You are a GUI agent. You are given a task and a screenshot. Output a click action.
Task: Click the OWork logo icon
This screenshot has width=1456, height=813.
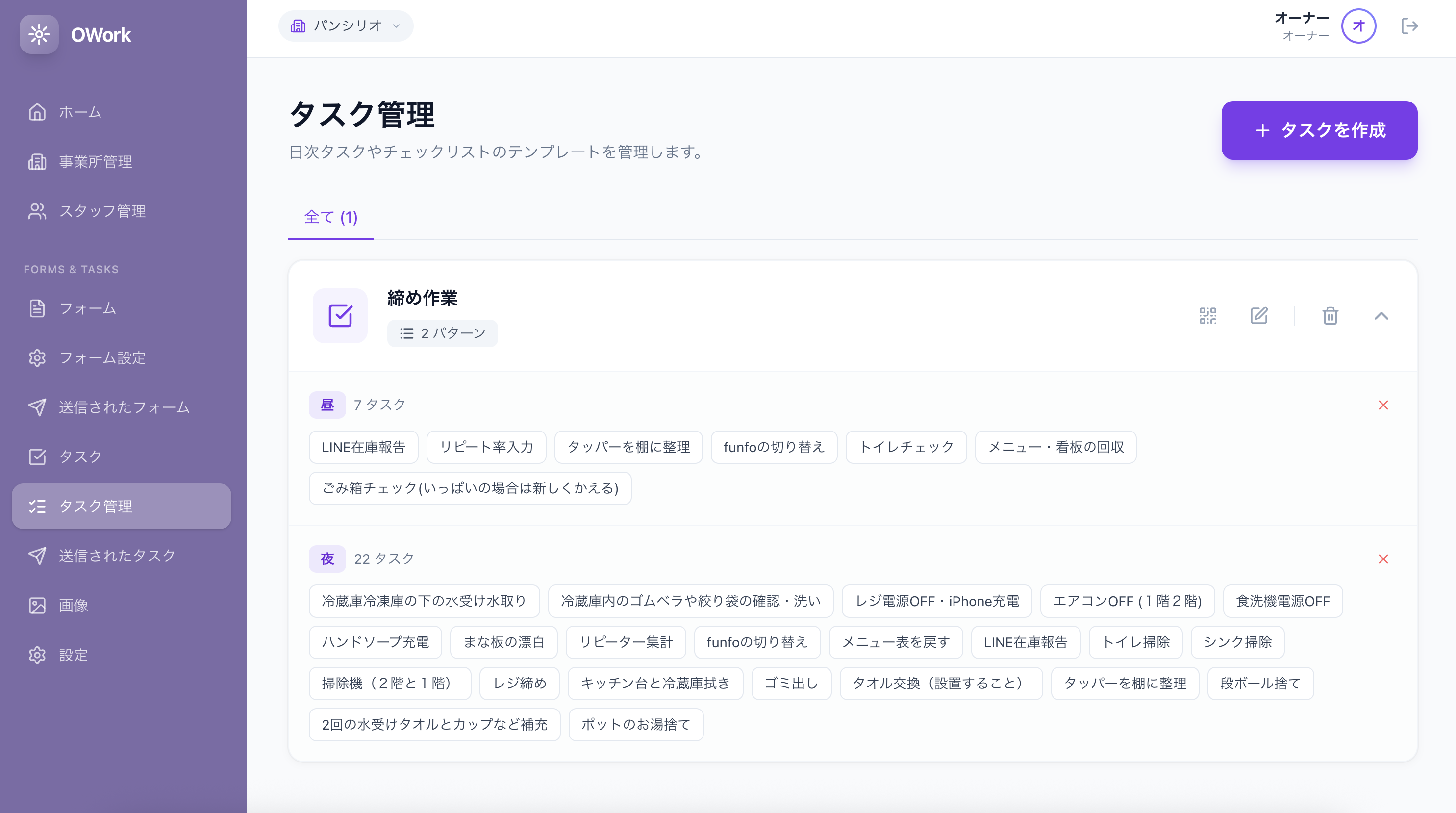coord(39,34)
